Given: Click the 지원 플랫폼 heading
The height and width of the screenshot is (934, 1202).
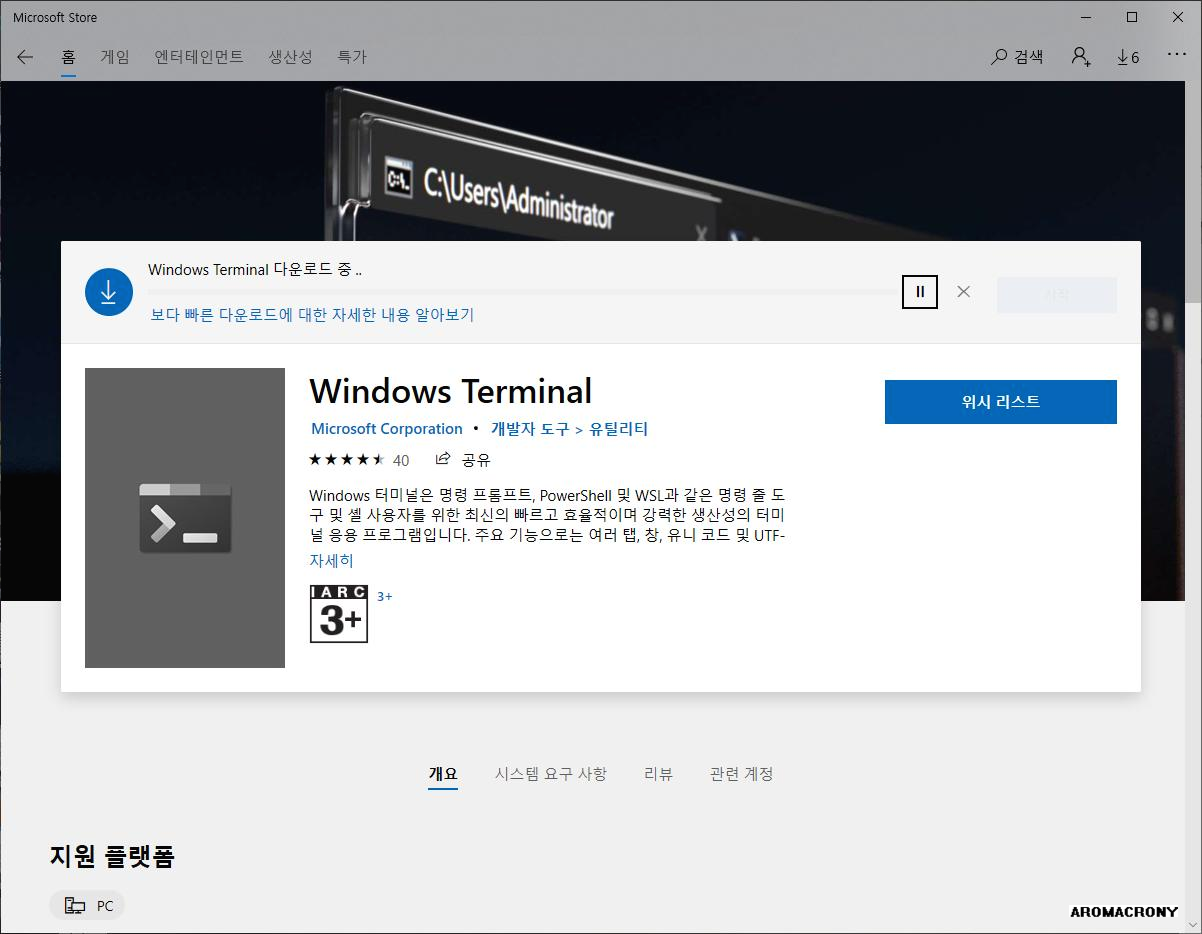Looking at the screenshot, I should [112, 856].
